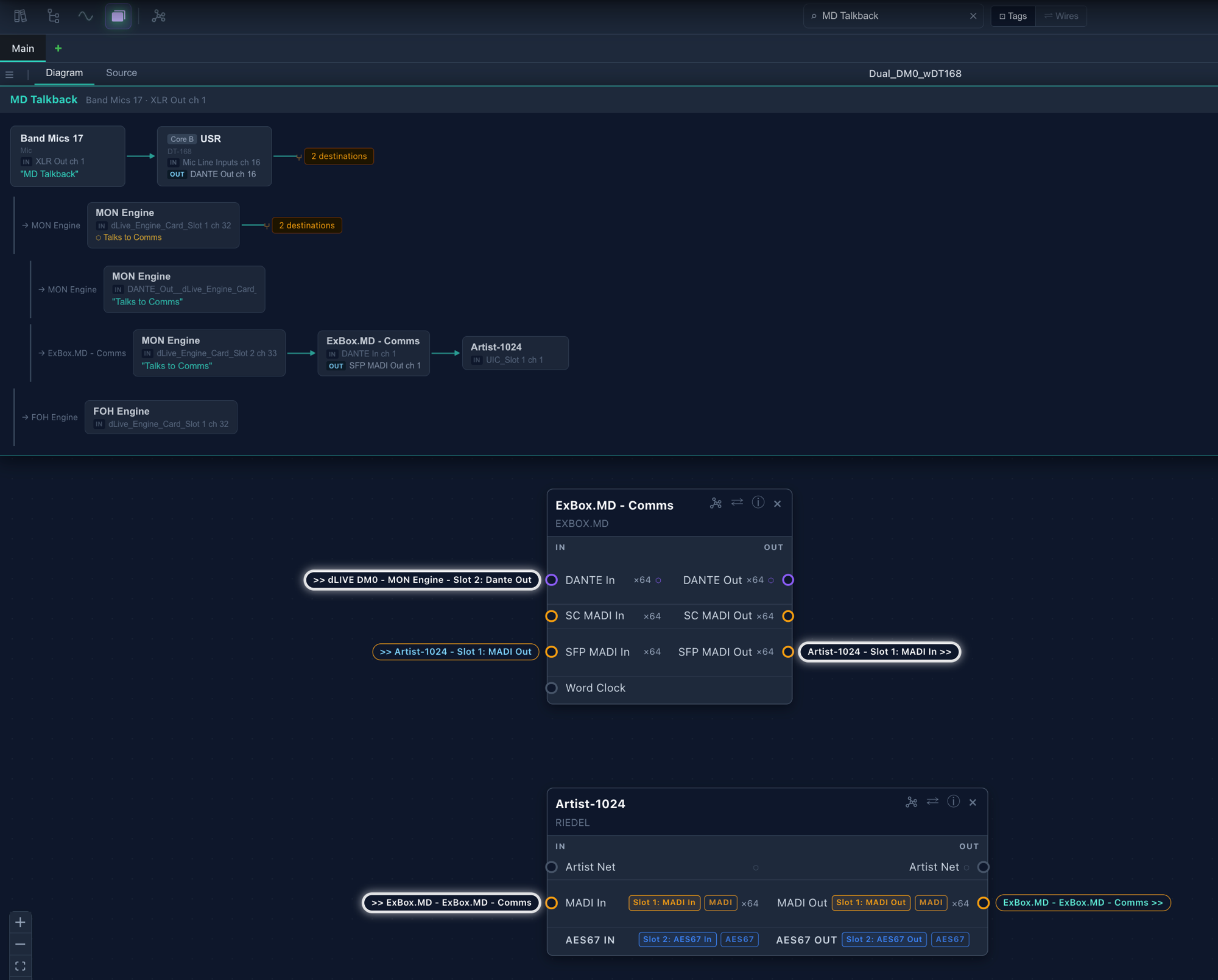Select the Core B USR node card
Image resolution: width=1218 pixels, height=980 pixels.
[x=214, y=156]
